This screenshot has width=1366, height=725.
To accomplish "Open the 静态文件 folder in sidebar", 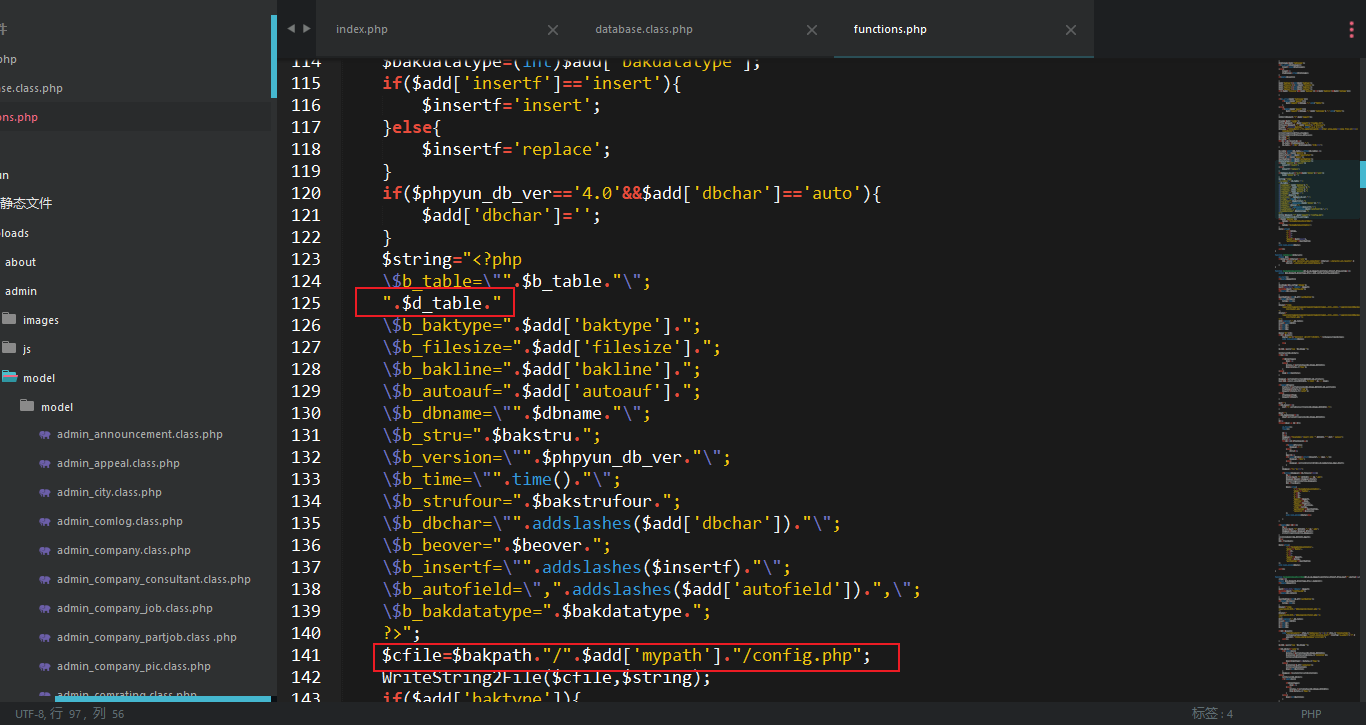I will tap(26, 203).
